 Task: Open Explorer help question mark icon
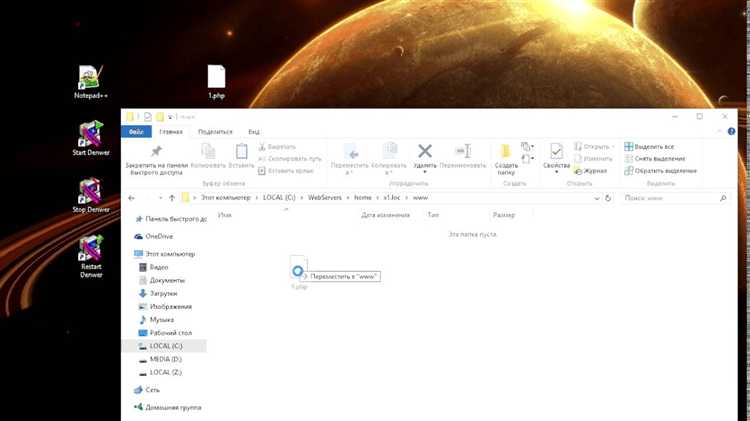click(731, 131)
